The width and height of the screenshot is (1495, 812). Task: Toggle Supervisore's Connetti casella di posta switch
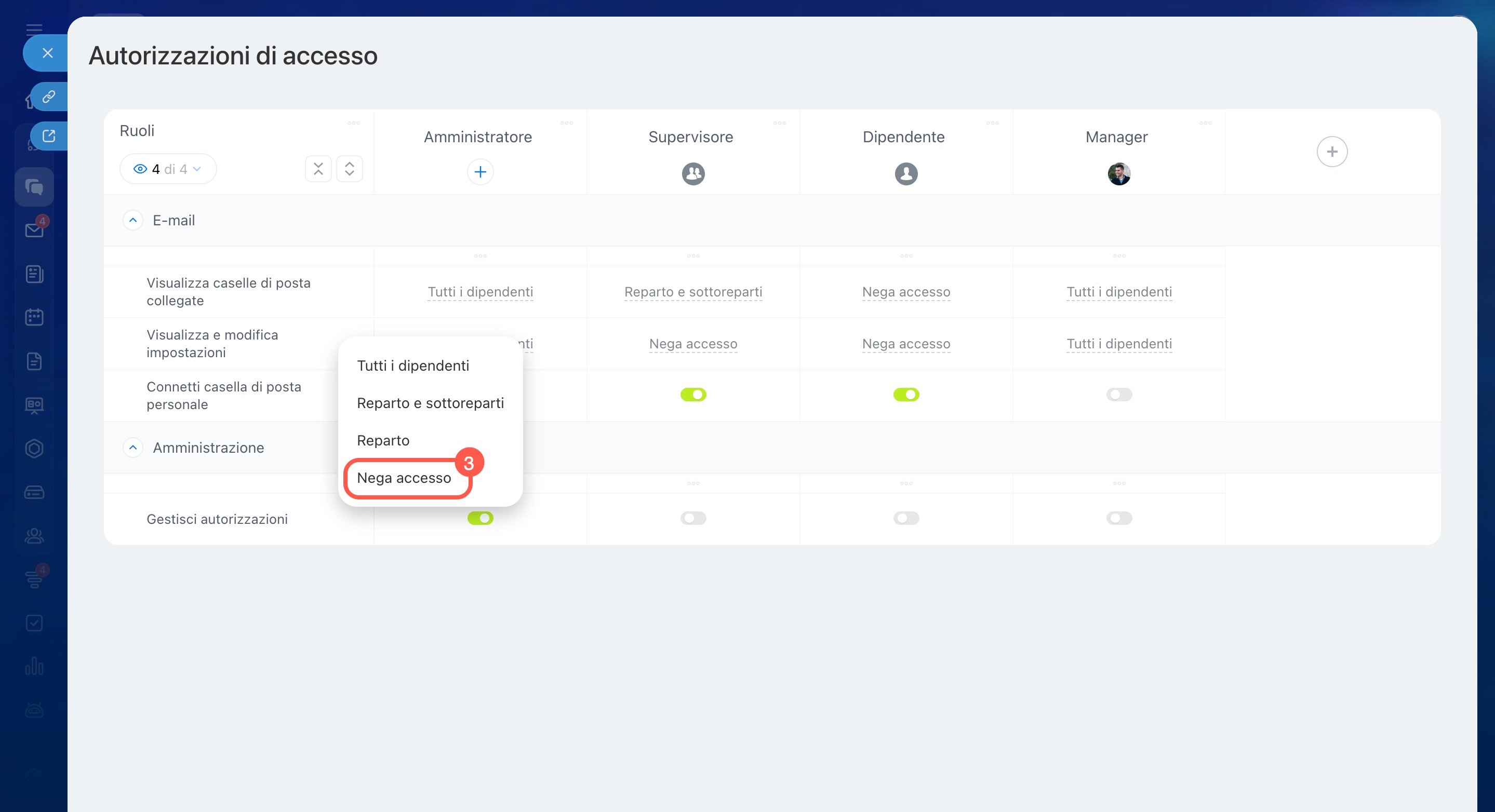pos(693,395)
